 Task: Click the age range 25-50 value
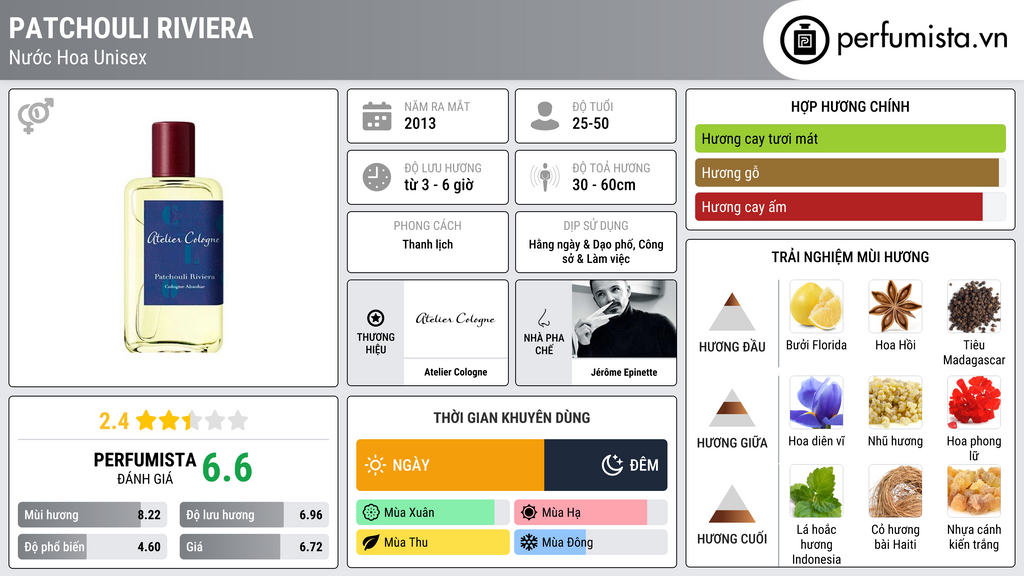tap(590, 123)
